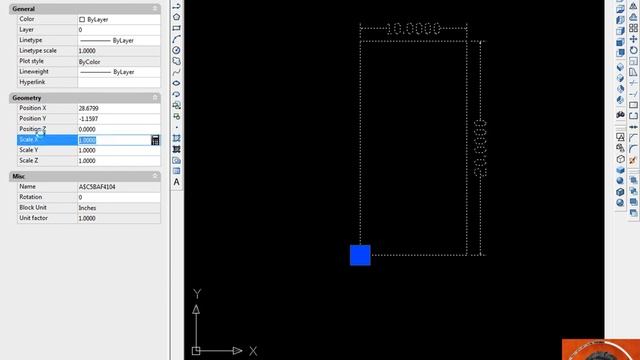Select the Polygon draw tool
The image size is (640, 360).
tap(176, 17)
